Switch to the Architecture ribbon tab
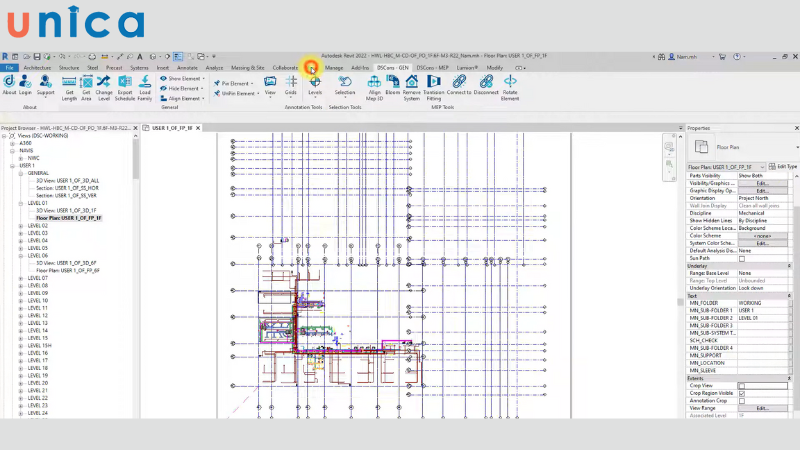 [x=36, y=68]
